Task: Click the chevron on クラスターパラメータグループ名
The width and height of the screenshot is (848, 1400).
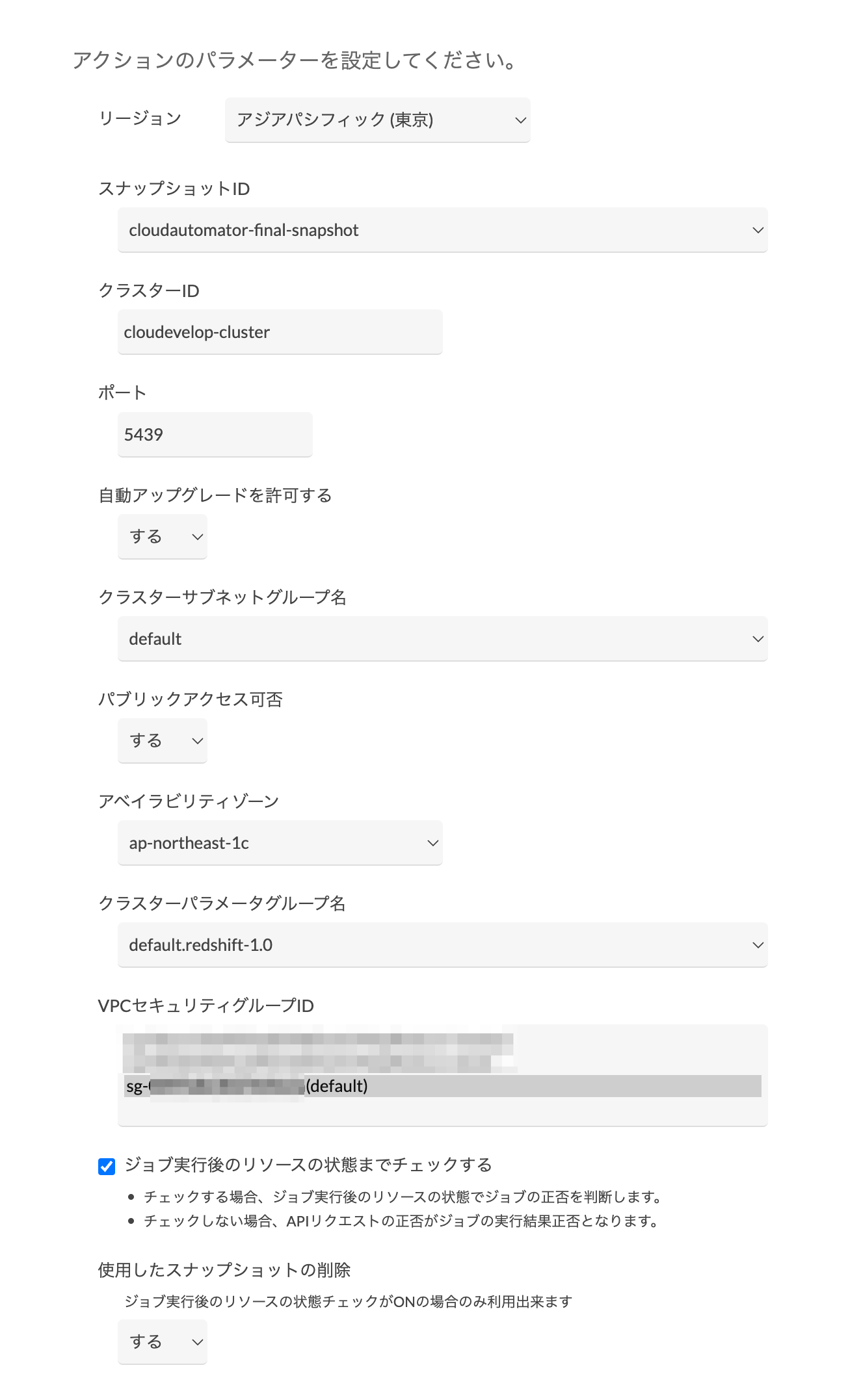Action: (759, 946)
